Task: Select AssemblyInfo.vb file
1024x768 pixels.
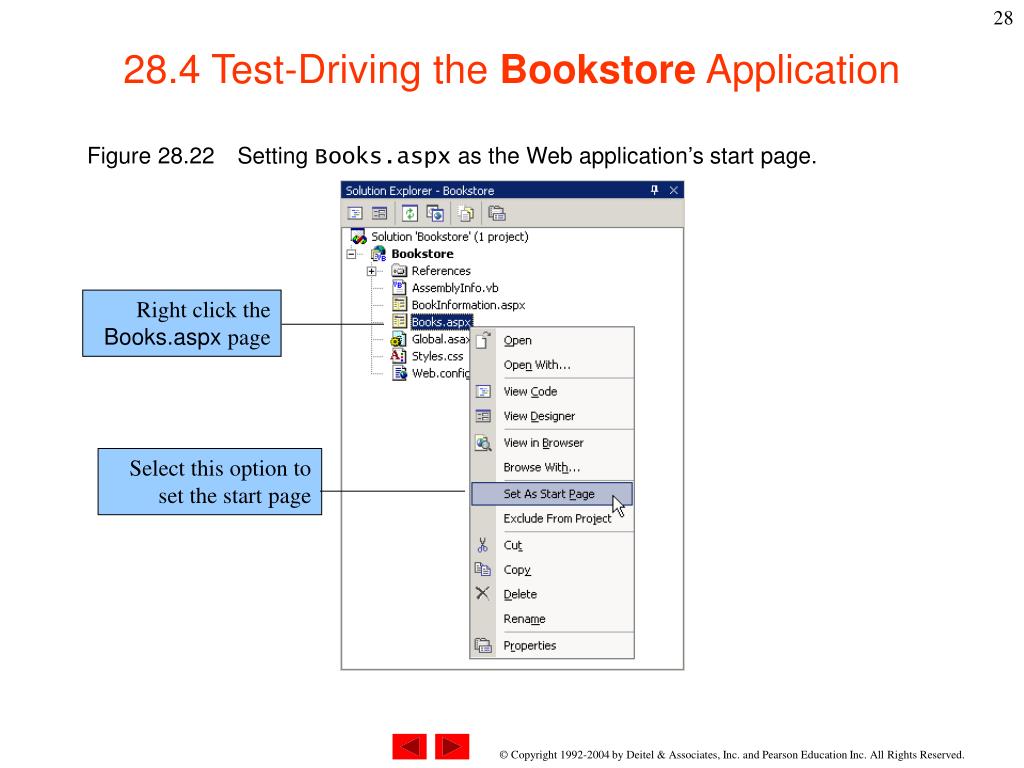Action: [455, 288]
